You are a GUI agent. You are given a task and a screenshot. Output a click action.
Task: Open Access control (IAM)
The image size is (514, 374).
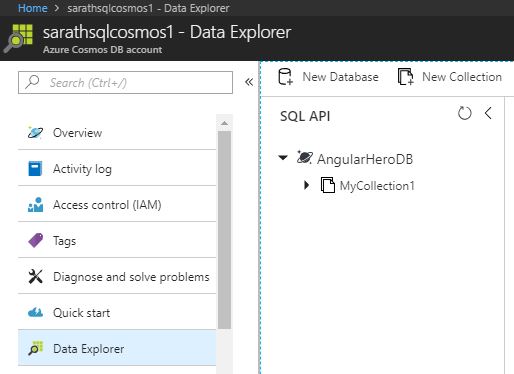117,204
